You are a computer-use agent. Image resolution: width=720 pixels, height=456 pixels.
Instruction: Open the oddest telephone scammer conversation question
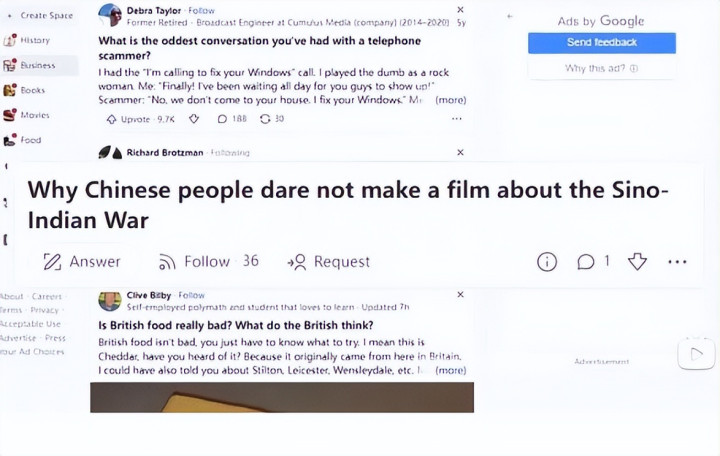(259, 48)
